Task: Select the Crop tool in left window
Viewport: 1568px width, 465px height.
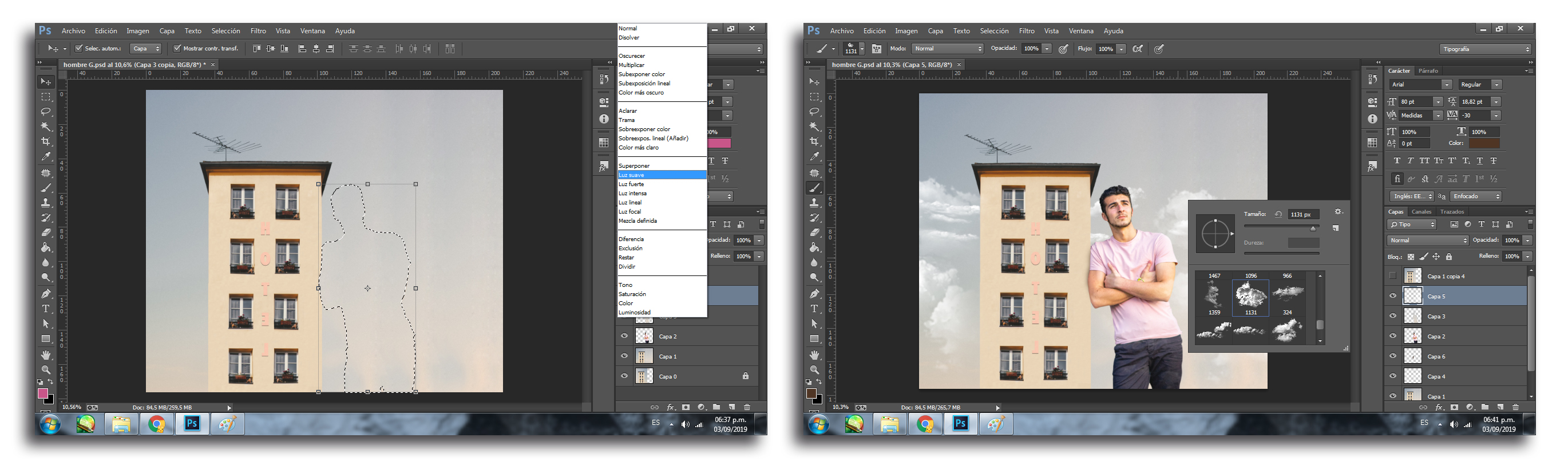Action: tap(46, 141)
